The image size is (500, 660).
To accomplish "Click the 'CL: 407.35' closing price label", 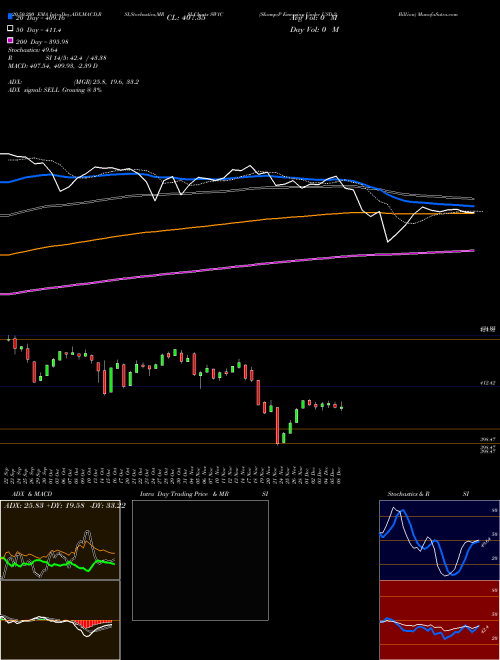I will [x=186, y=18].
